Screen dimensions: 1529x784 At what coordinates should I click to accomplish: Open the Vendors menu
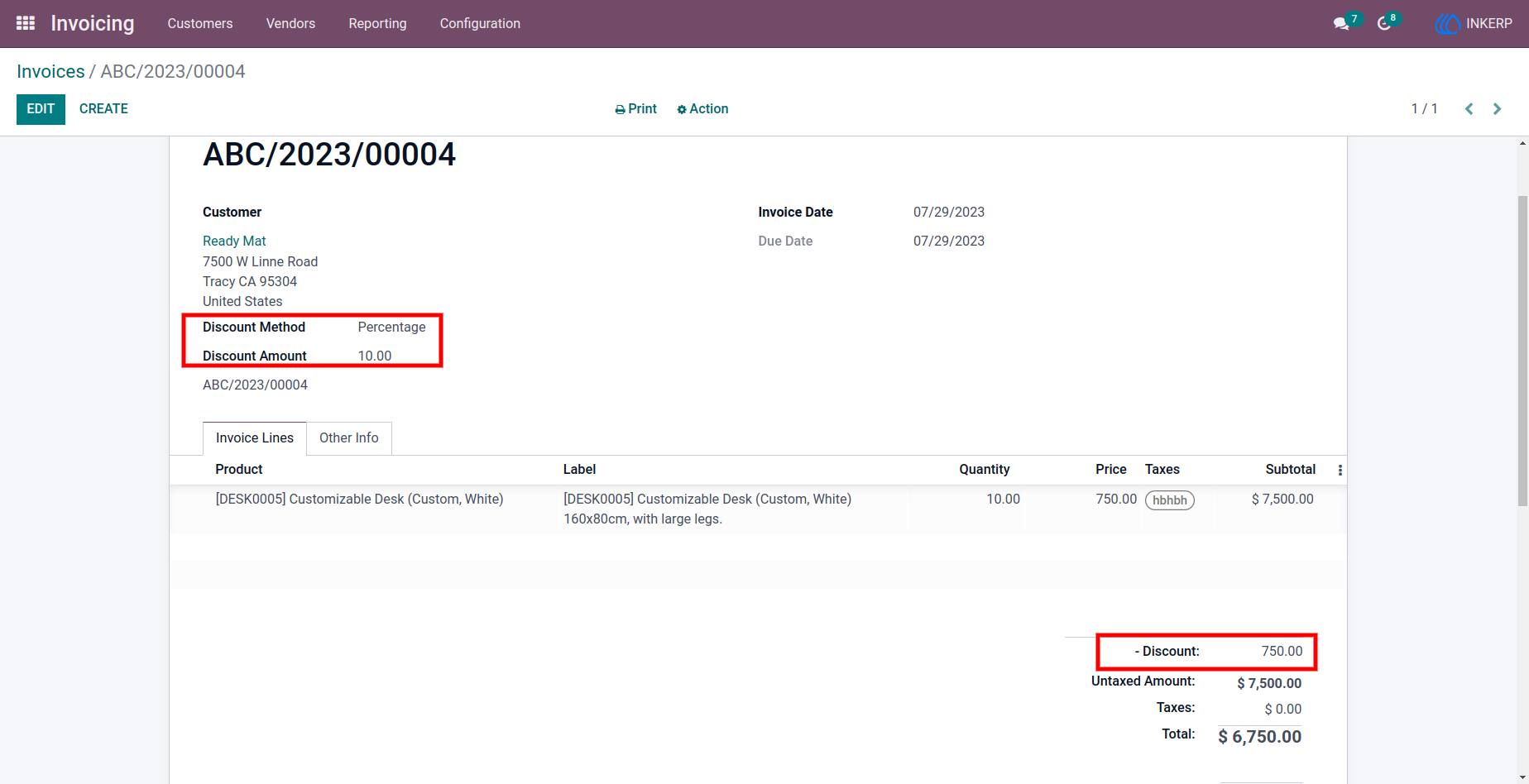[x=290, y=23]
